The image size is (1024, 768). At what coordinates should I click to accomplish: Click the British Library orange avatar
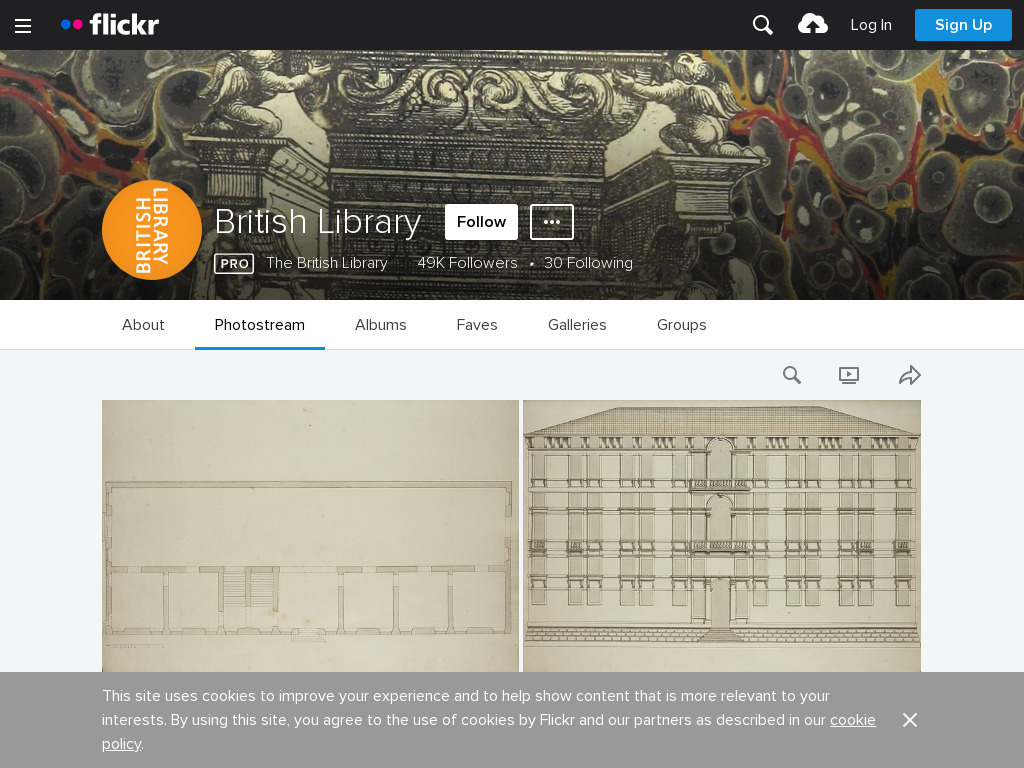[x=152, y=230]
